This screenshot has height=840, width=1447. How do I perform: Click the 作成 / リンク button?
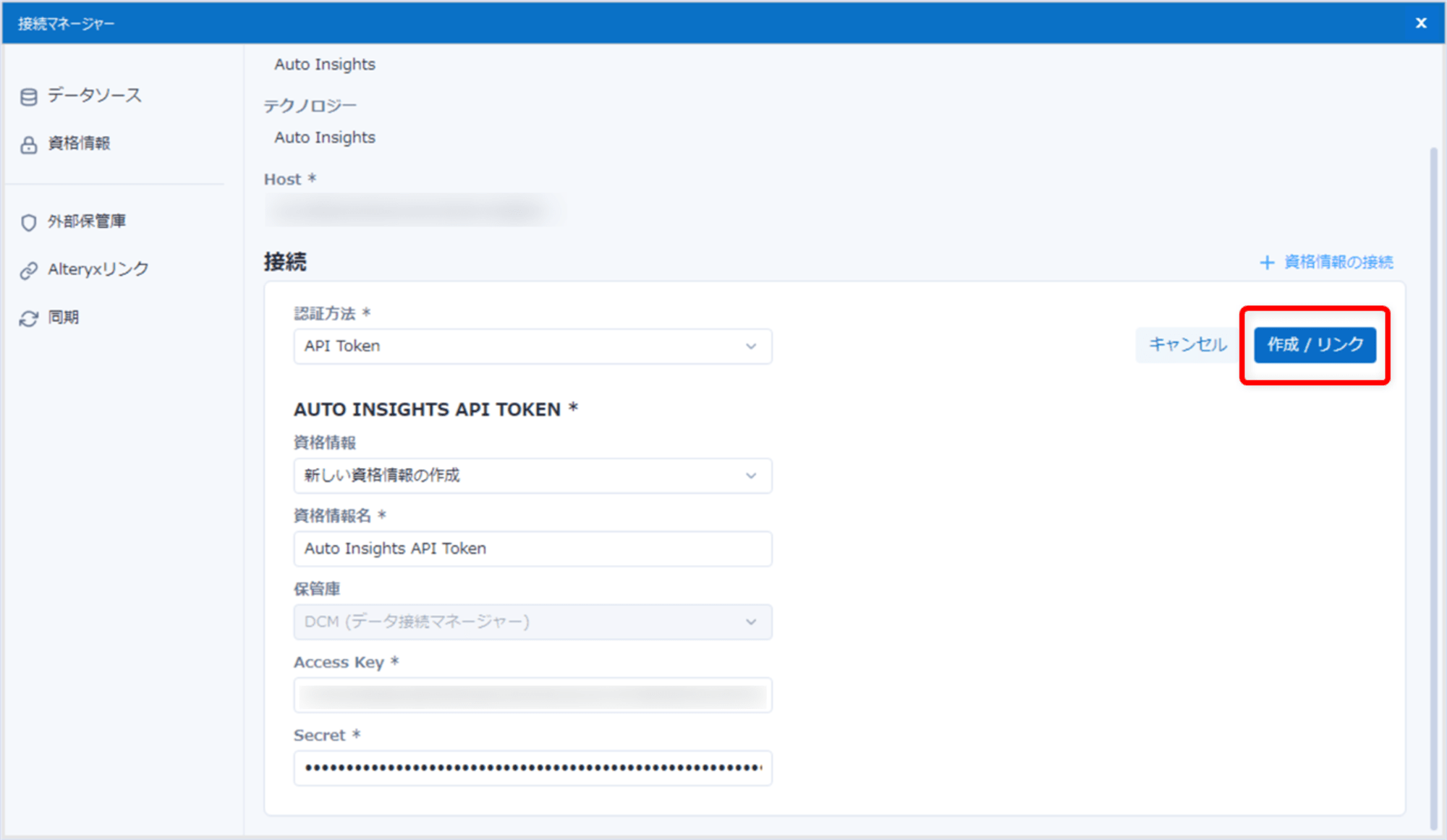coord(1315,345)
